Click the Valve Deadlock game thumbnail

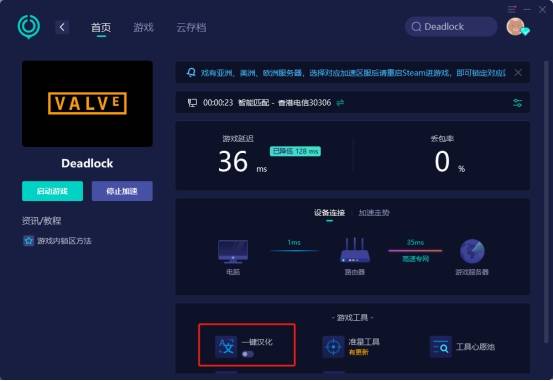click(87, 104)
